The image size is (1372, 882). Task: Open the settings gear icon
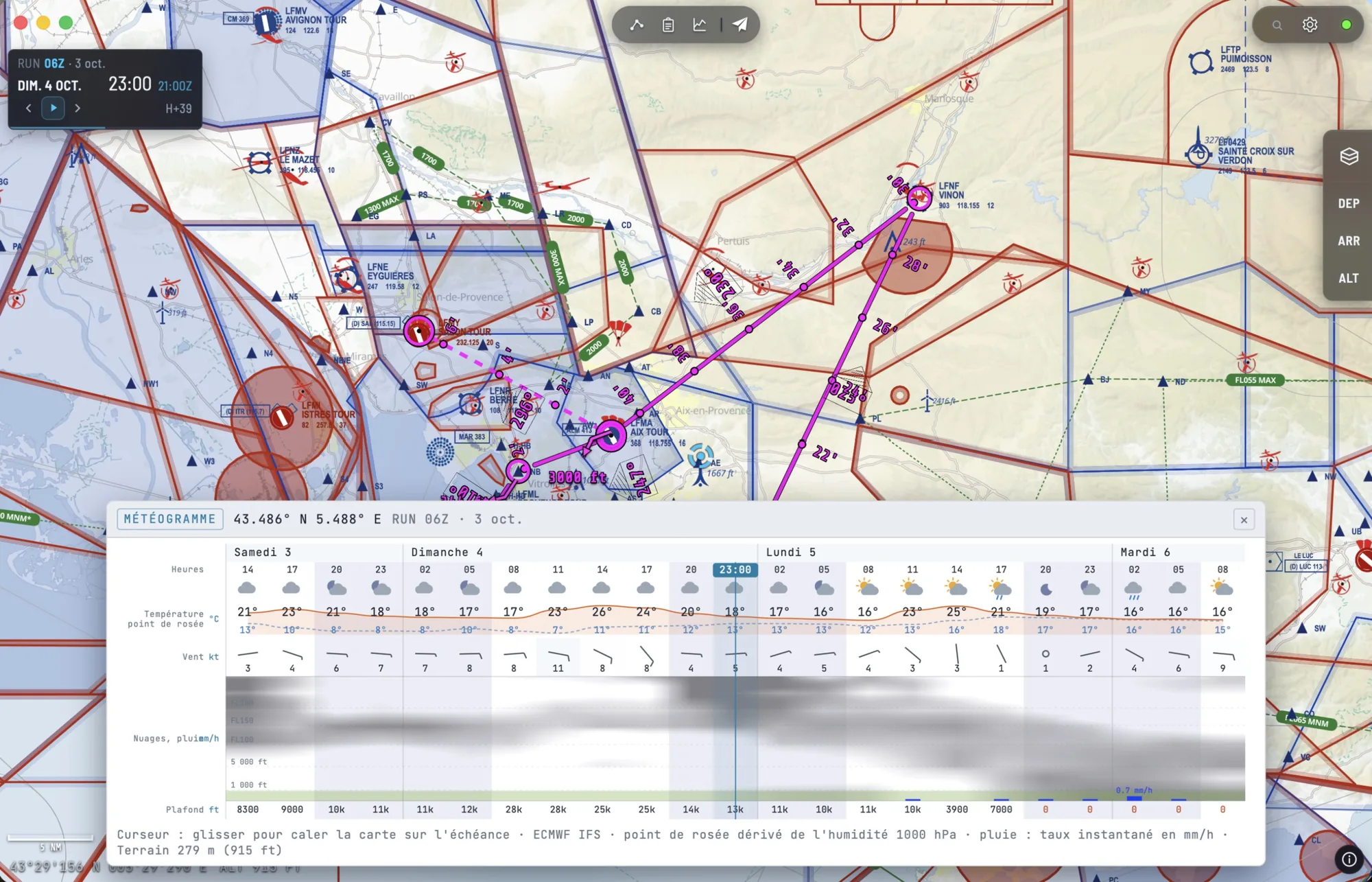pyautogui.click(x=1310, y=25)
